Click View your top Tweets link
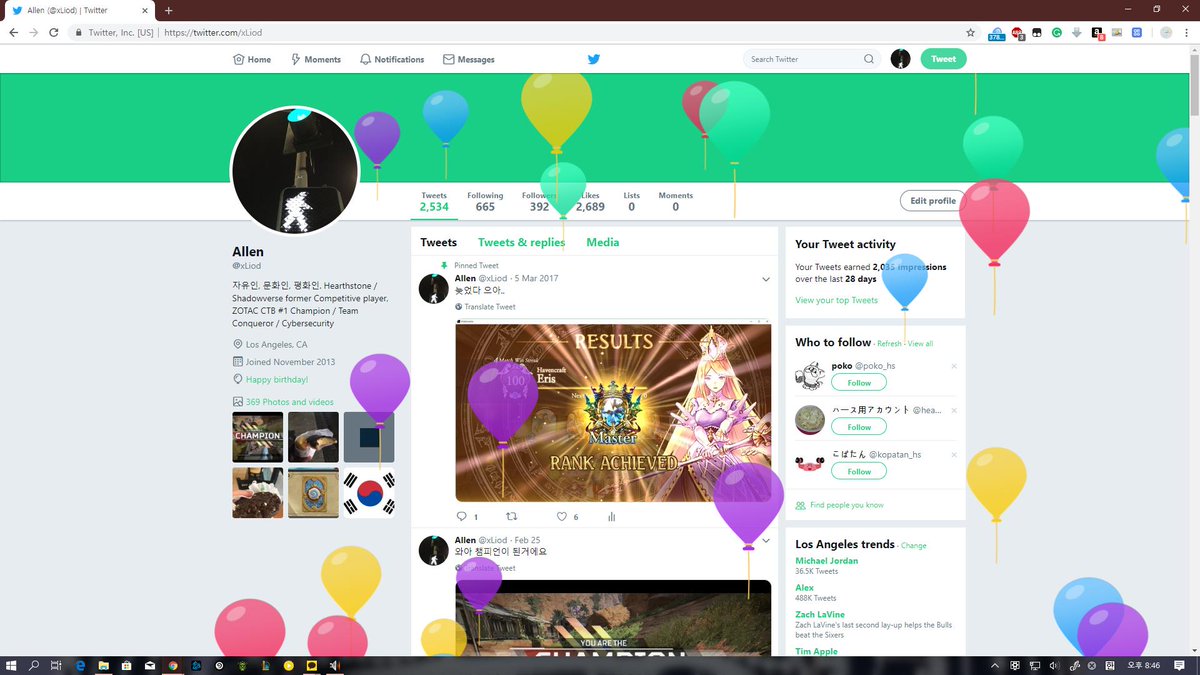Screen dimensions: 1200x675 click(836, 300)
